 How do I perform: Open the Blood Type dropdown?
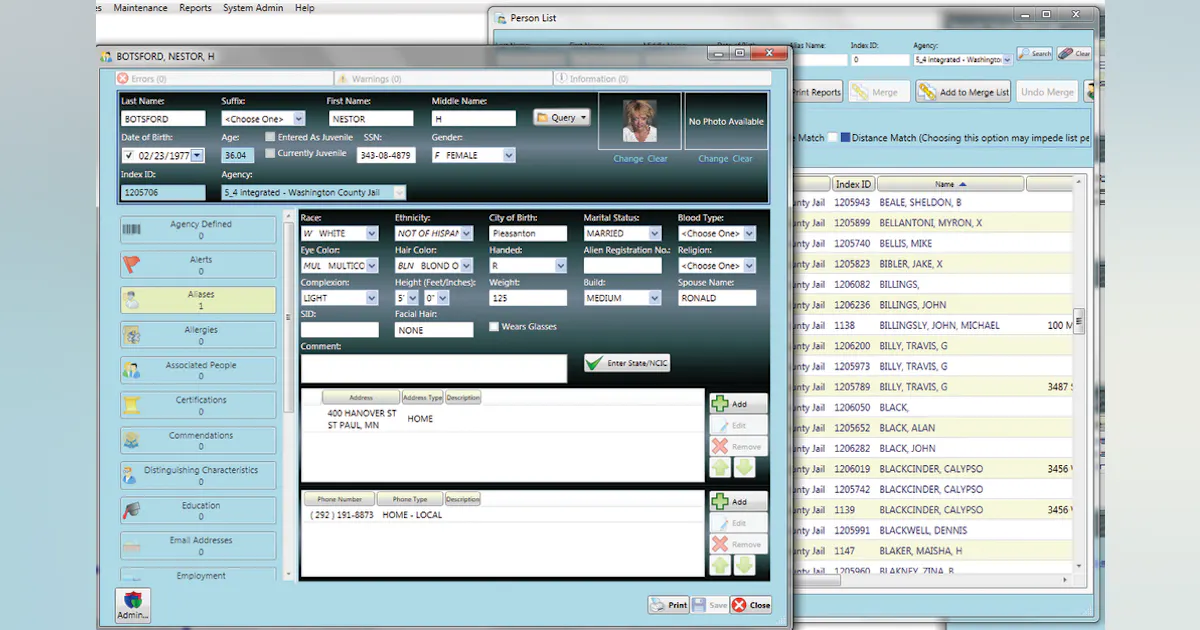tap(717, 234)
